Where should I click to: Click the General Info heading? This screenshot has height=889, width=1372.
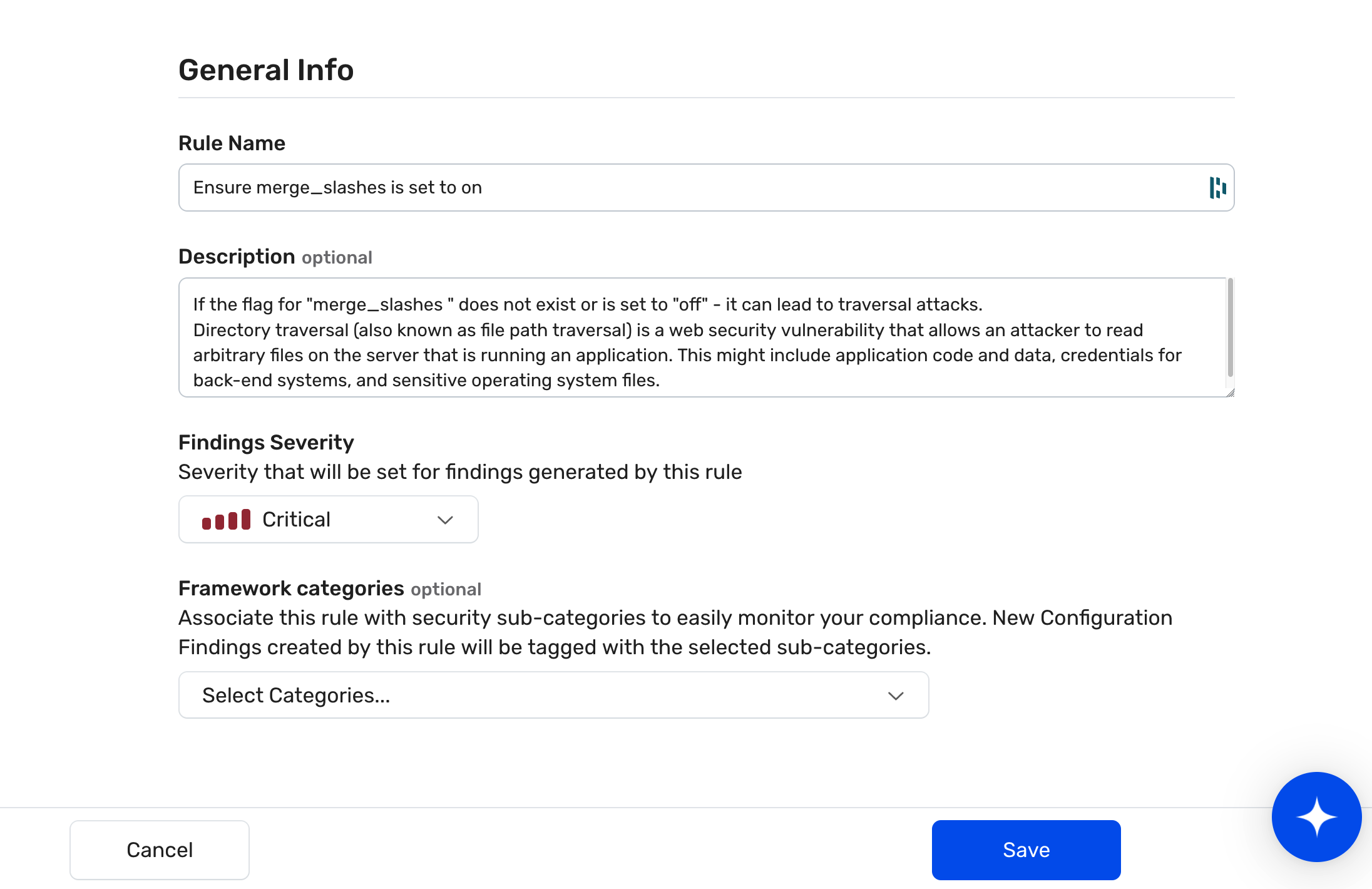pos(266,69)
